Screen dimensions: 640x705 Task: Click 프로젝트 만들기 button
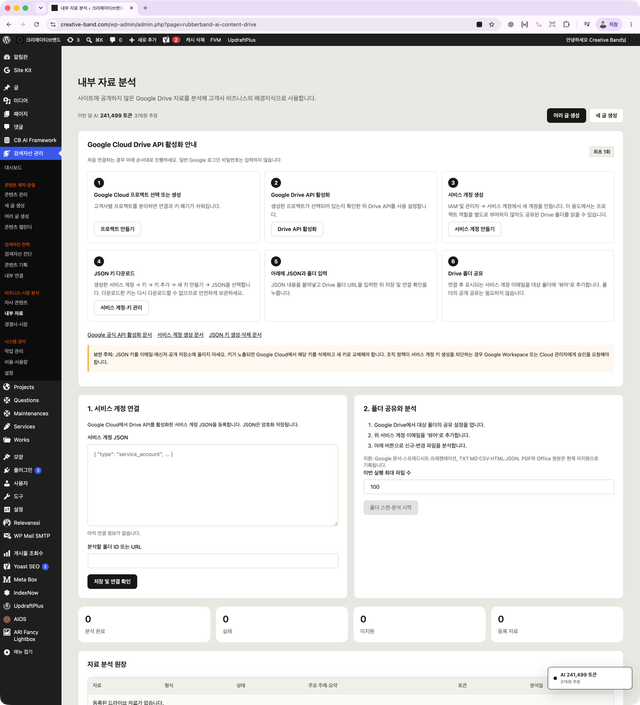pos(117,229)
